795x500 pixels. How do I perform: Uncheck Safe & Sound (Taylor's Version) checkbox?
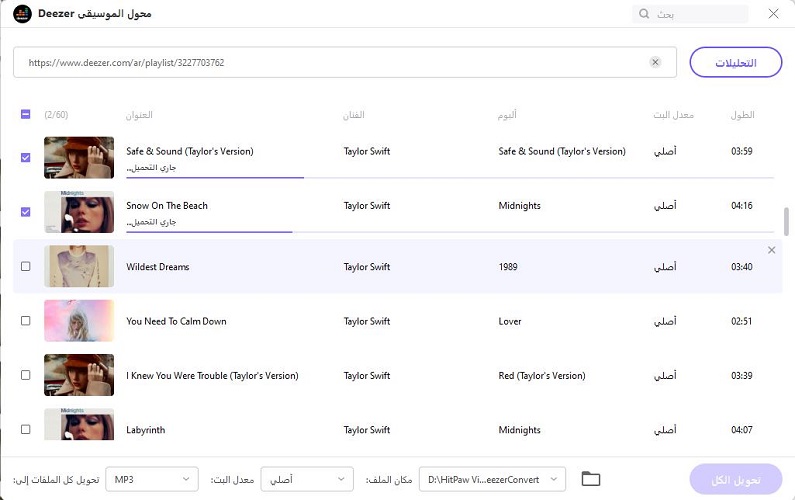[25, 158]
